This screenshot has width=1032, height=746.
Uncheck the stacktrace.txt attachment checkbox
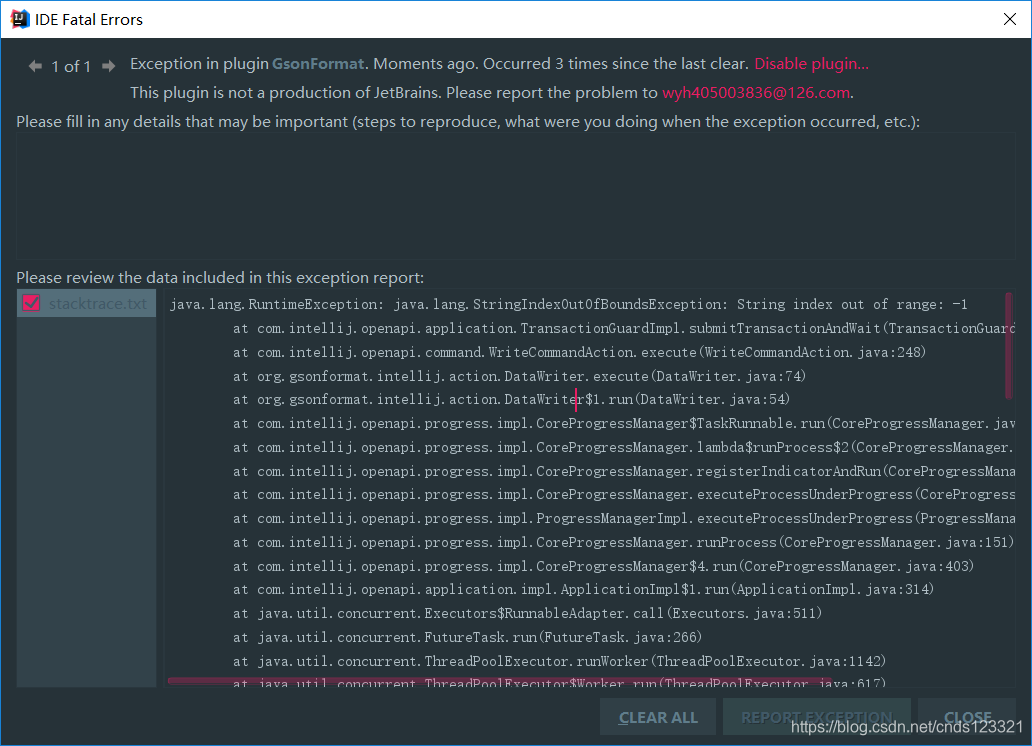click(32, 303)
